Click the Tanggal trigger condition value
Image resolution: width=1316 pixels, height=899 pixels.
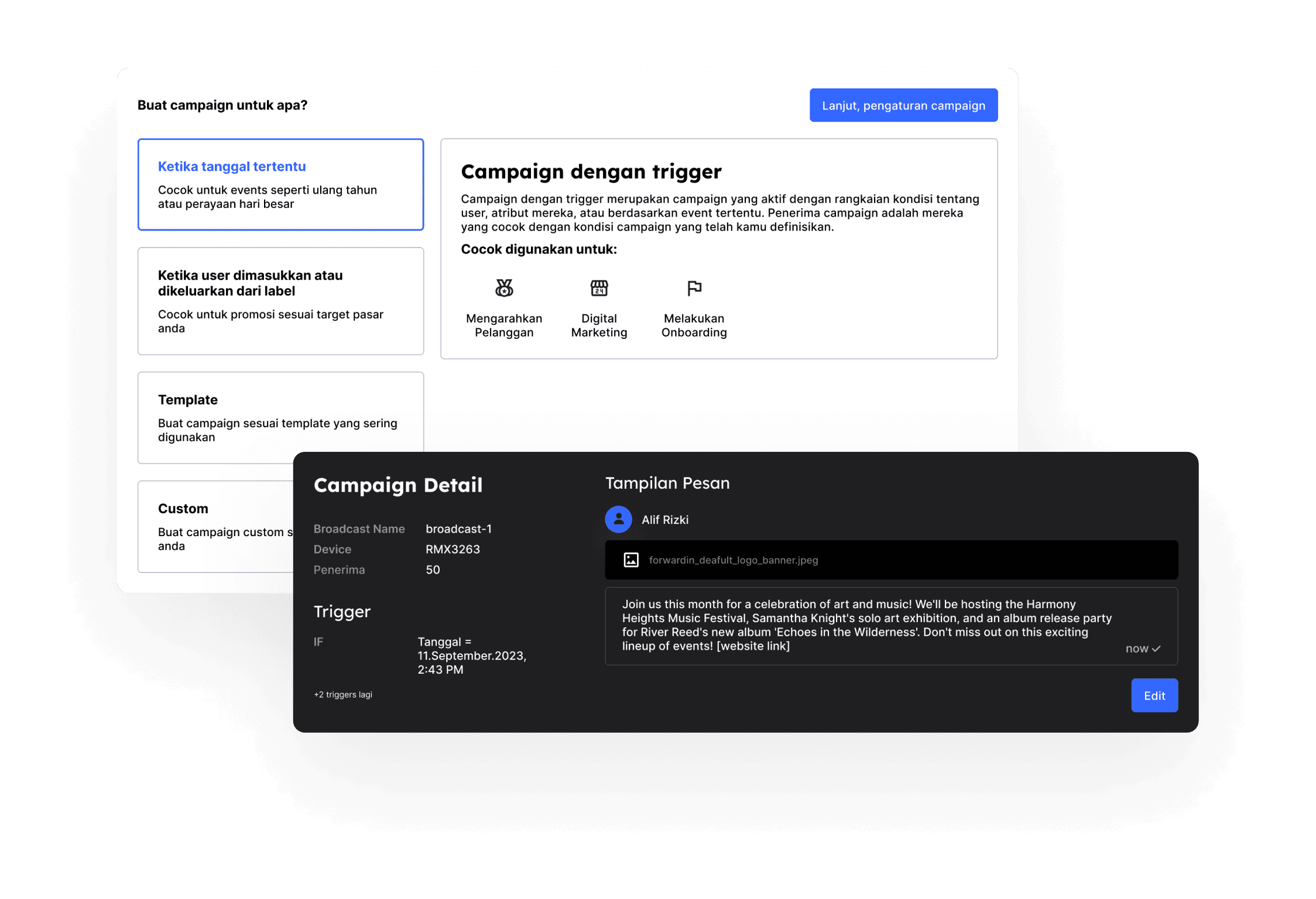[x=471, y=656]
